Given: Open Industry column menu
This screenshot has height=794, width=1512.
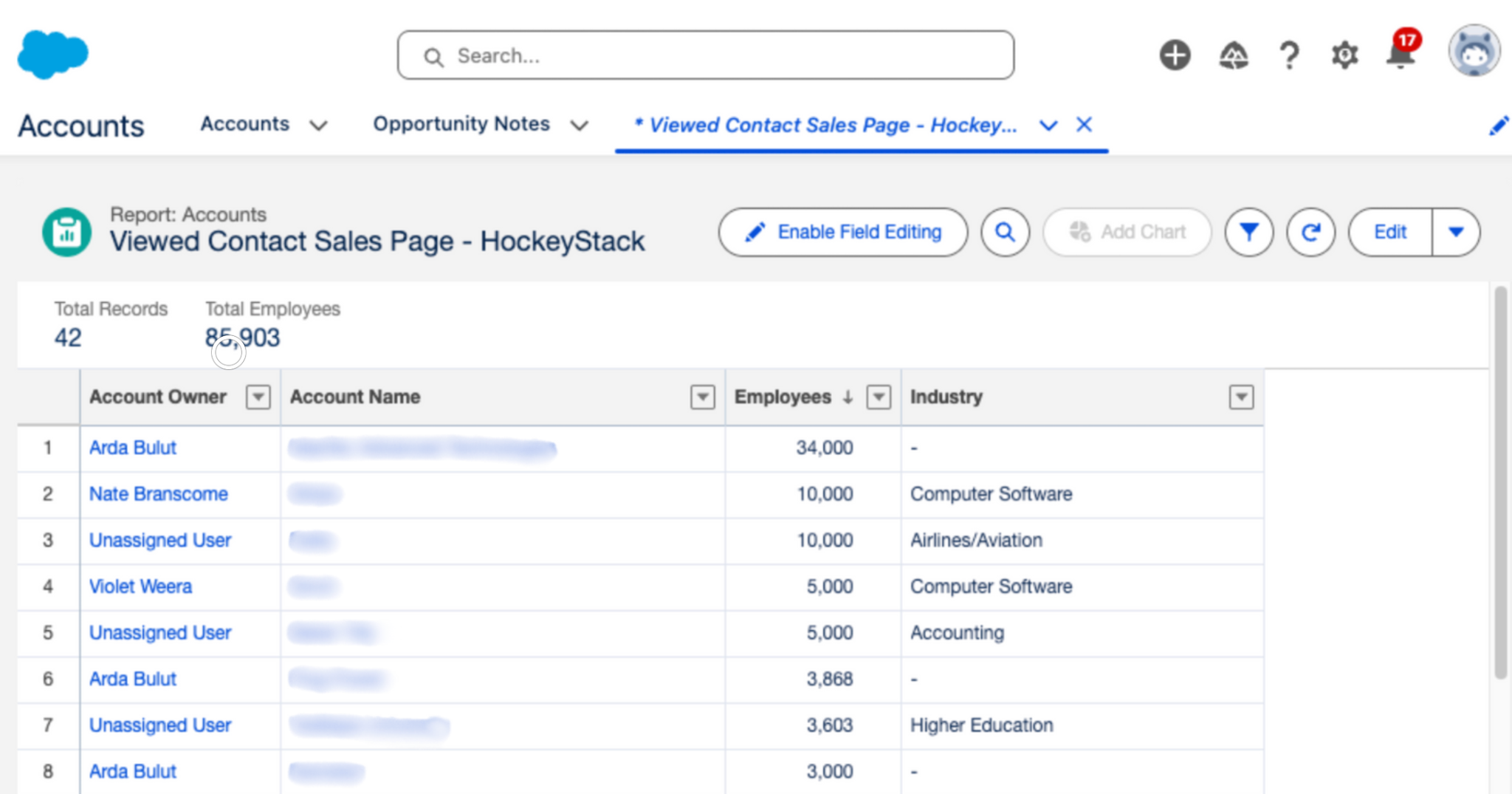Looking at the screenshot, I should pyautogui.click(x=1241, y=397).
